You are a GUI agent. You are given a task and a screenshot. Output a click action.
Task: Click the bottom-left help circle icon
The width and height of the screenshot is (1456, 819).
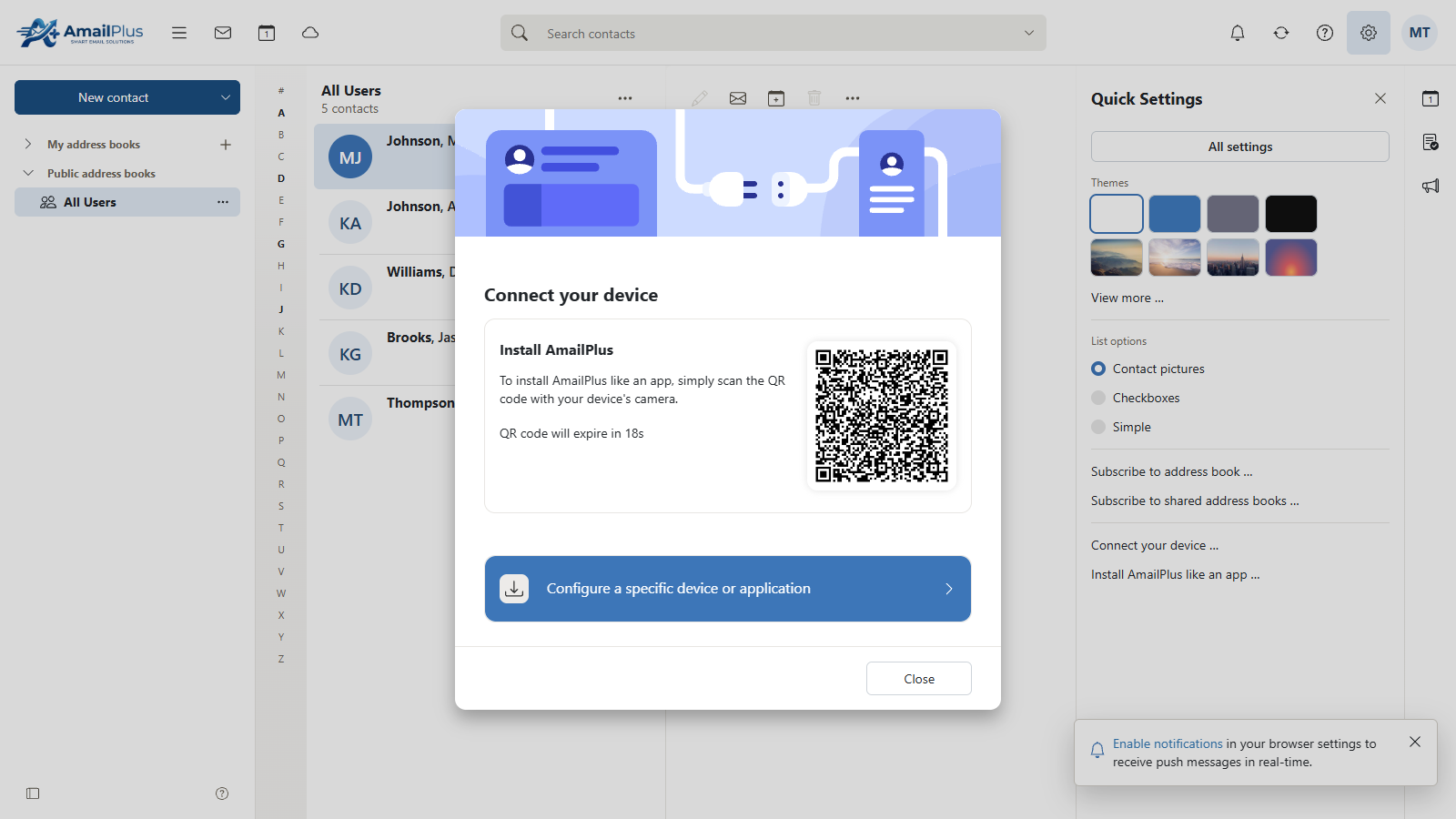coord(222,794)
